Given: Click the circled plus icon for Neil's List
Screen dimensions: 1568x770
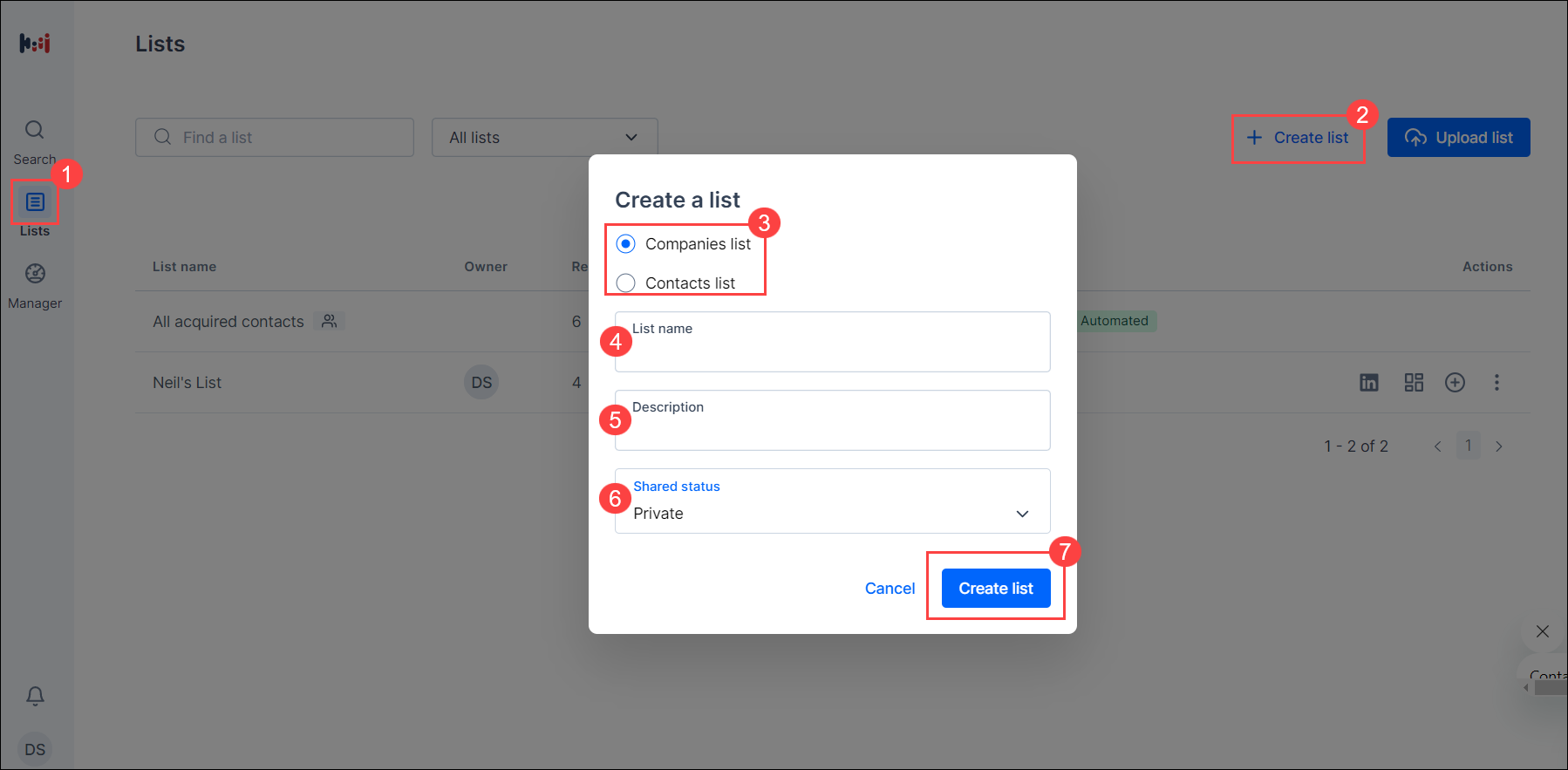Looking at the screenshot, I should pos(1455,383).
